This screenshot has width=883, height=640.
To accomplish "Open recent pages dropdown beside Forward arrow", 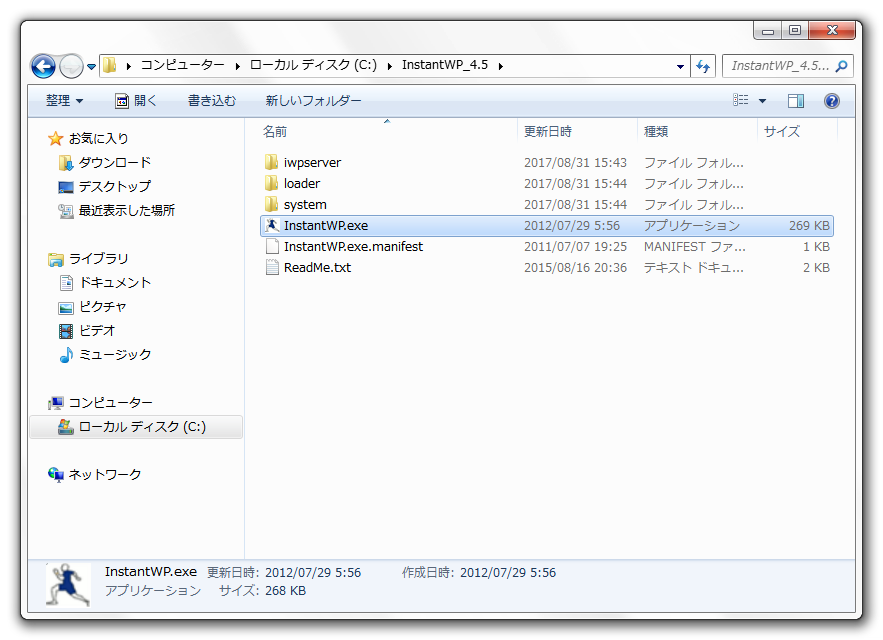I will pos(91,67).
